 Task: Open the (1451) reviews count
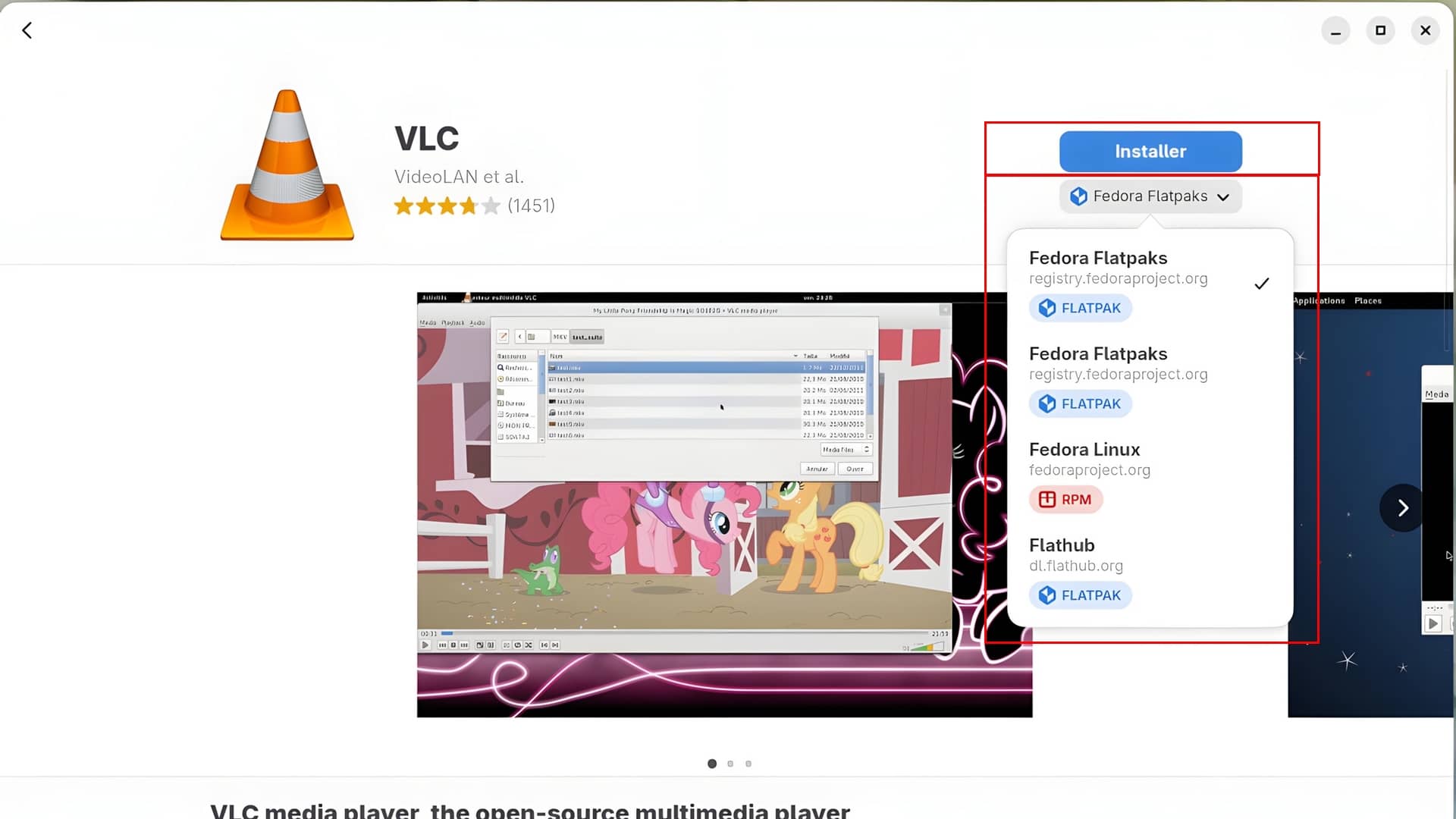532,206
